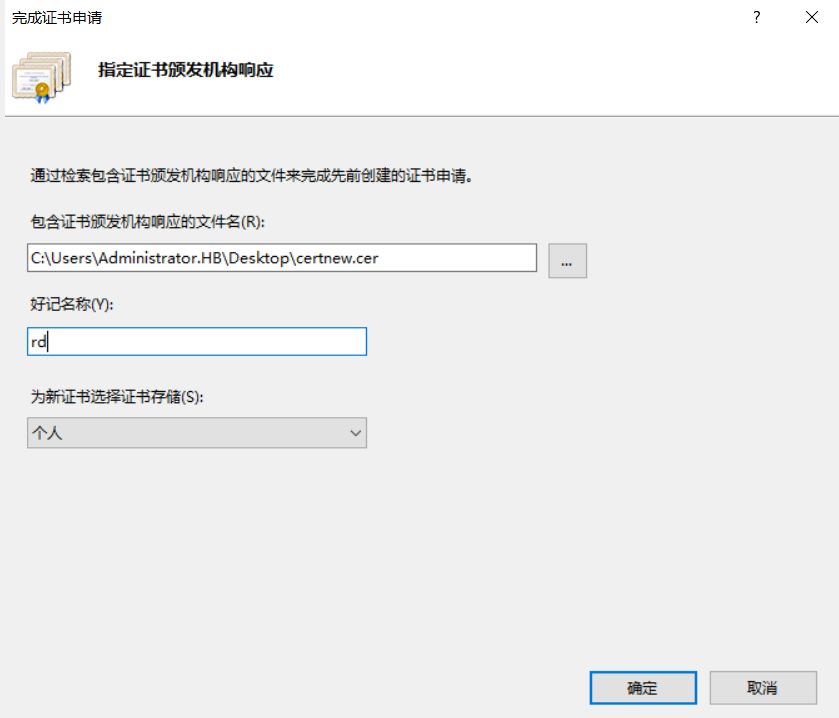Click the help question mark icon
This screenshot has height=718, width=839.
point(756,17)
